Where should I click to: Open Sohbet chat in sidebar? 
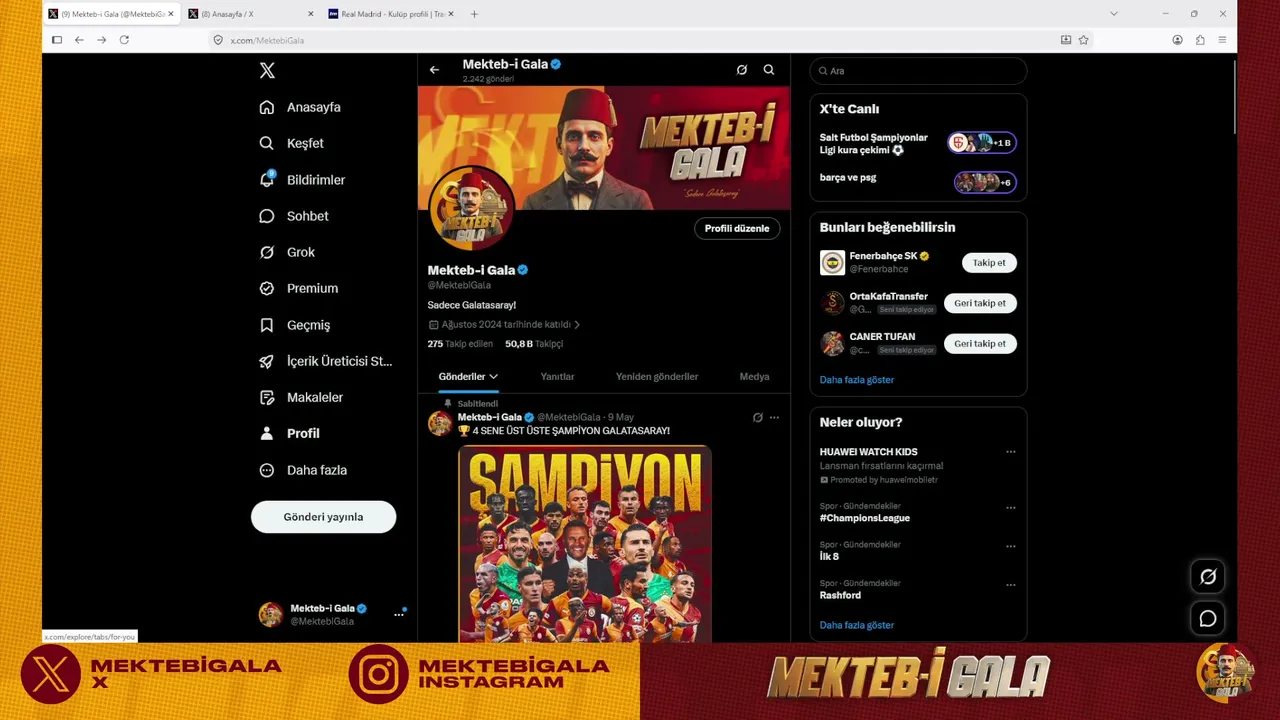[293, 216]
